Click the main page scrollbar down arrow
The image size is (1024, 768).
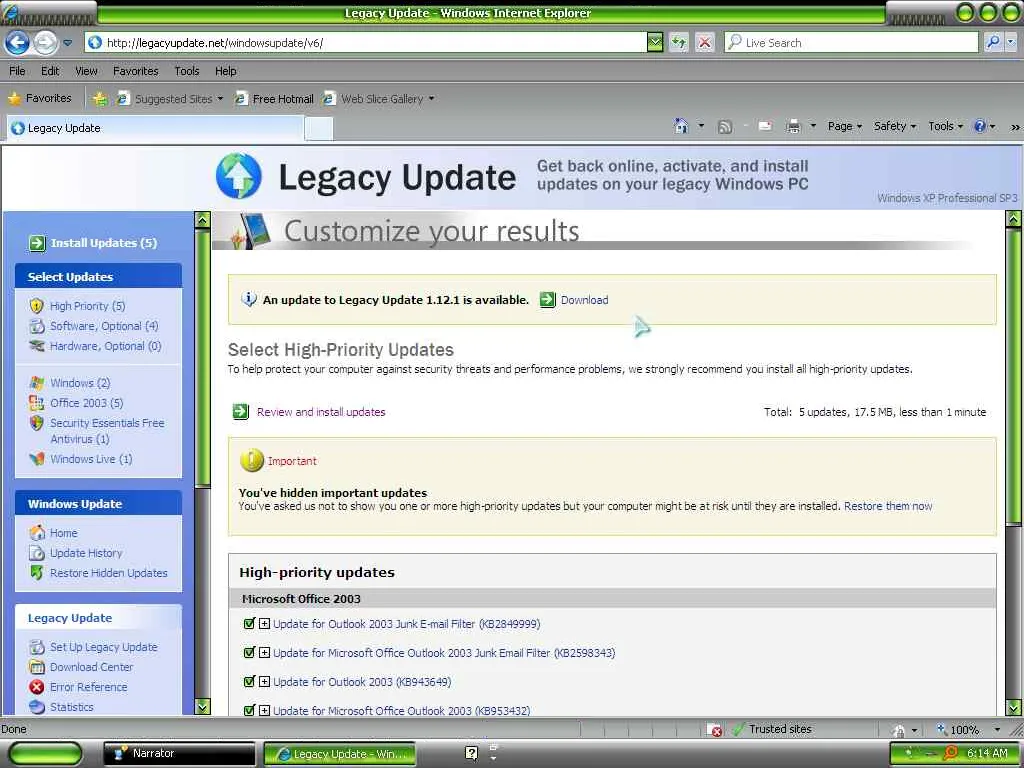click(x=1014, y=707)
